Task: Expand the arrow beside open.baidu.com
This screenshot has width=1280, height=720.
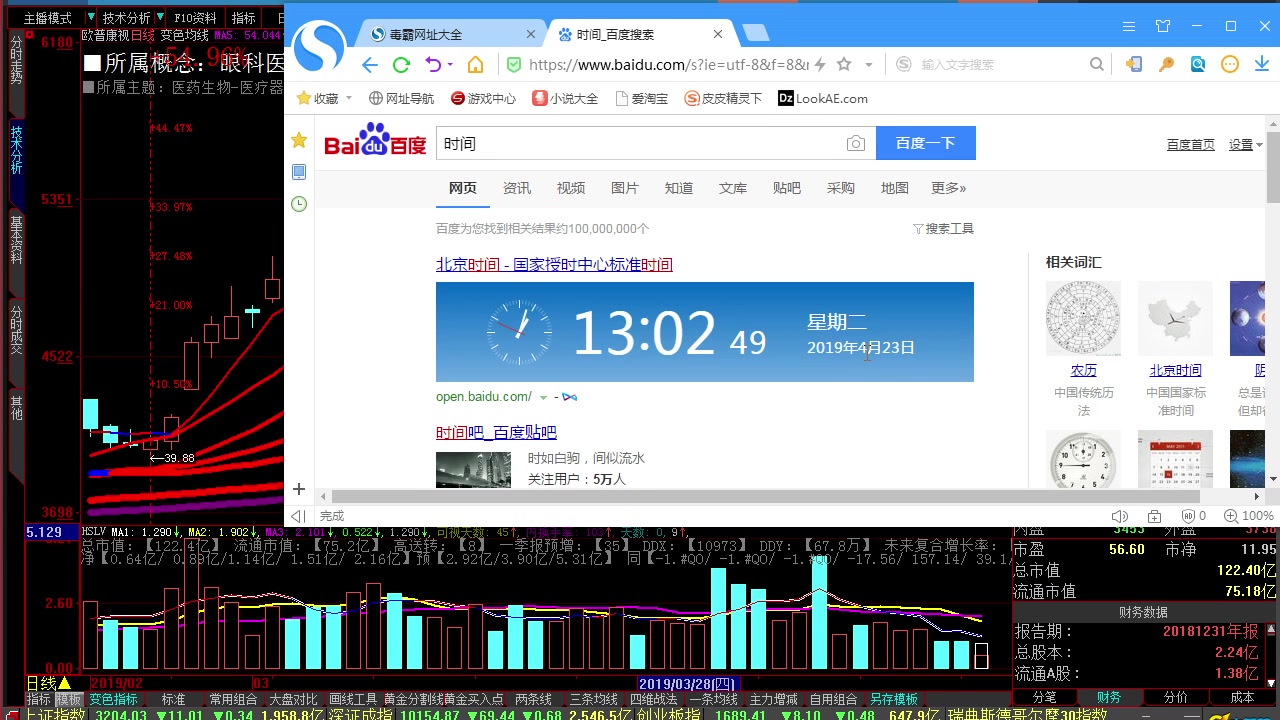Action: (544, 397)
